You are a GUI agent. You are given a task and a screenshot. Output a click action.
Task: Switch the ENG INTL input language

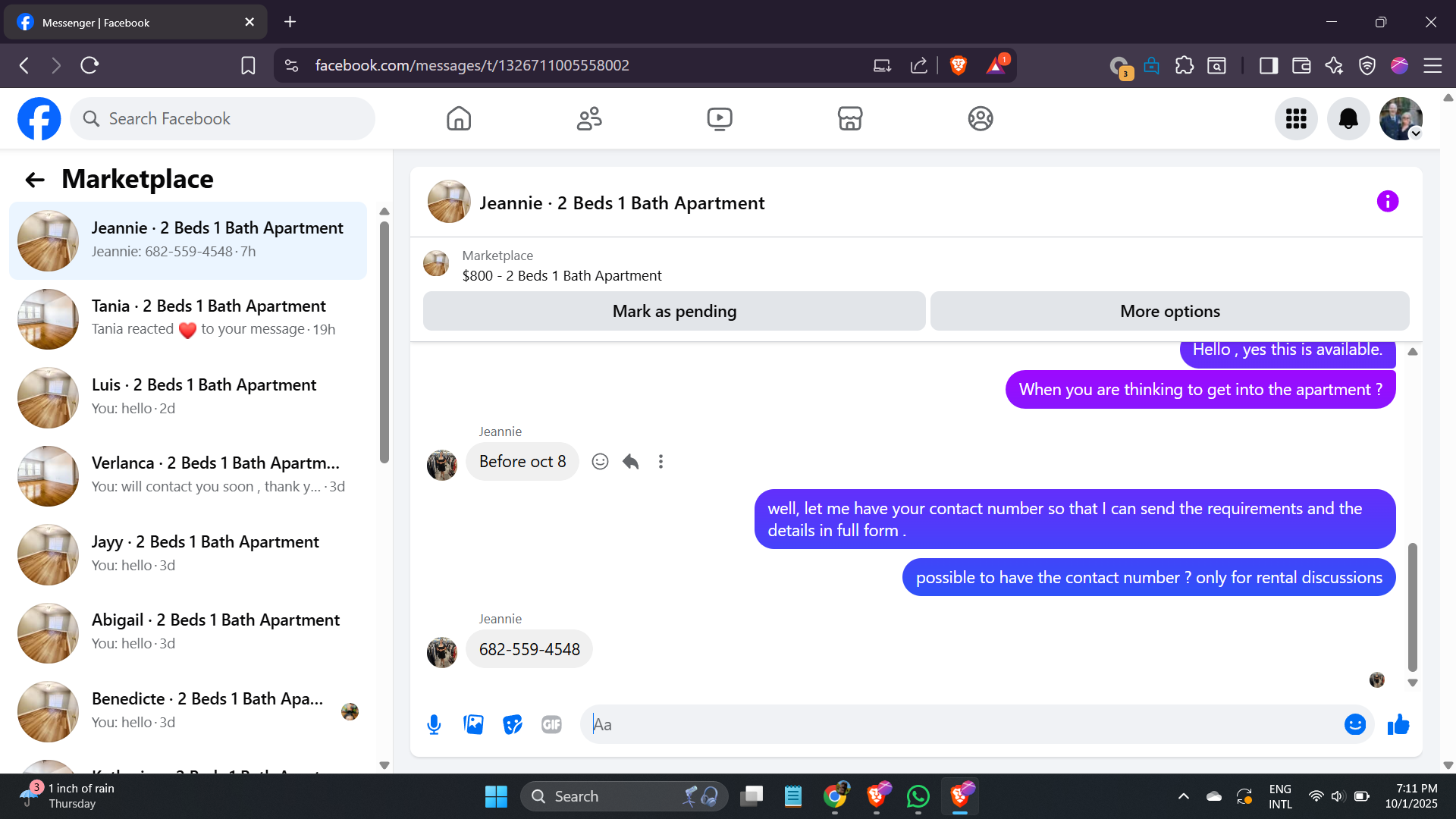[x=1280, y=796]
